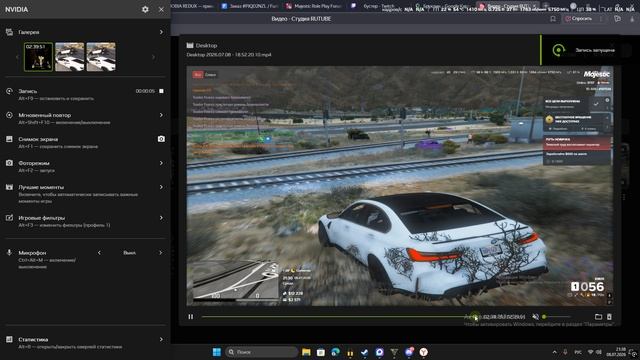The height and width of the screenshot is (360, 640).
Task: Delete the video with the trash icon
Action: (609, 317)
